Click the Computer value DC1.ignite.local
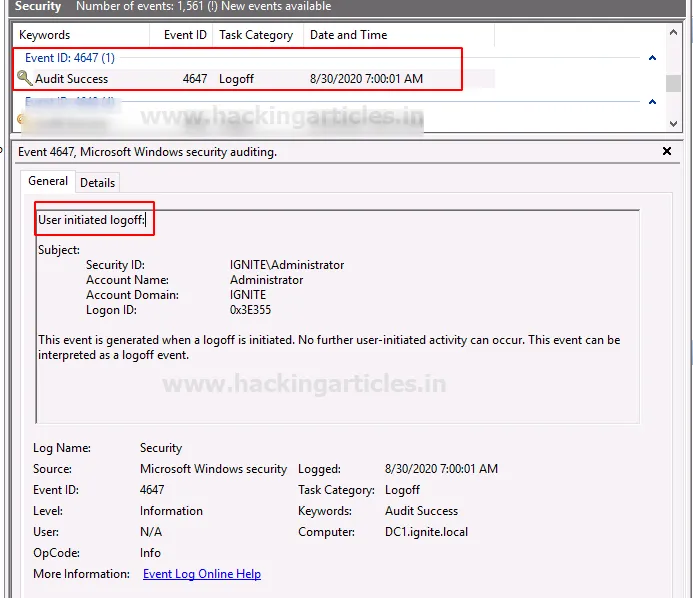693x598 pixels. (x=426, y=532)
